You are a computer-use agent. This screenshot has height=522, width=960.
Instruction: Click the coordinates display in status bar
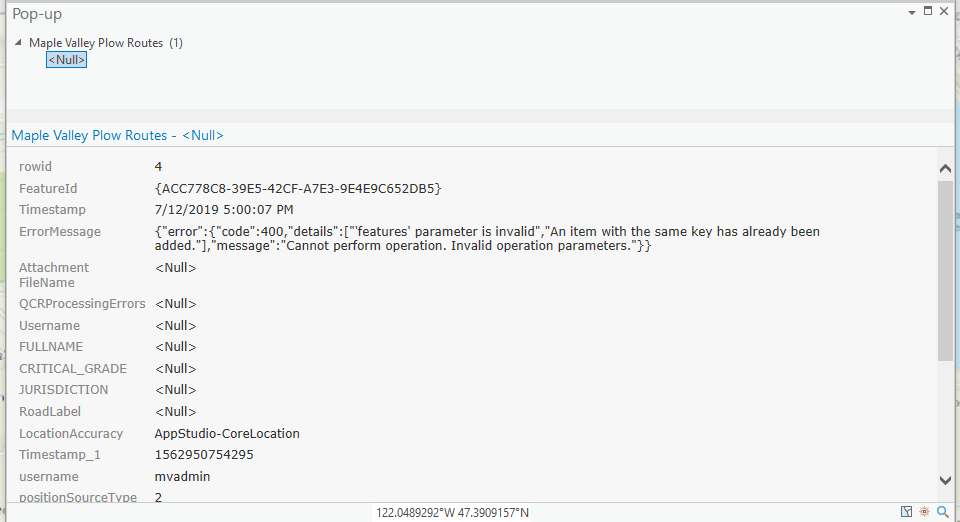452,512
